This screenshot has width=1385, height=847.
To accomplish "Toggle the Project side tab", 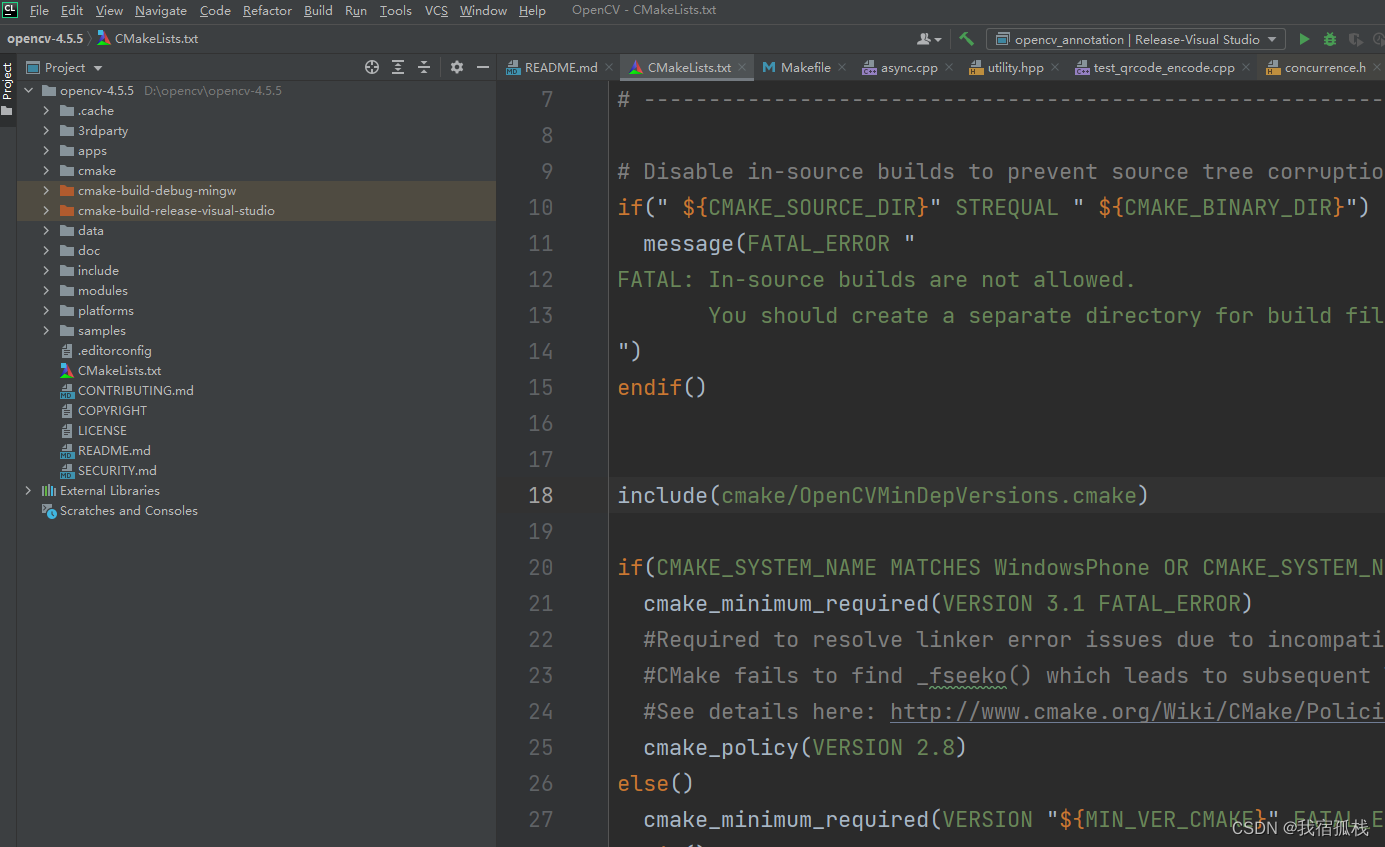I will point(7,80).
